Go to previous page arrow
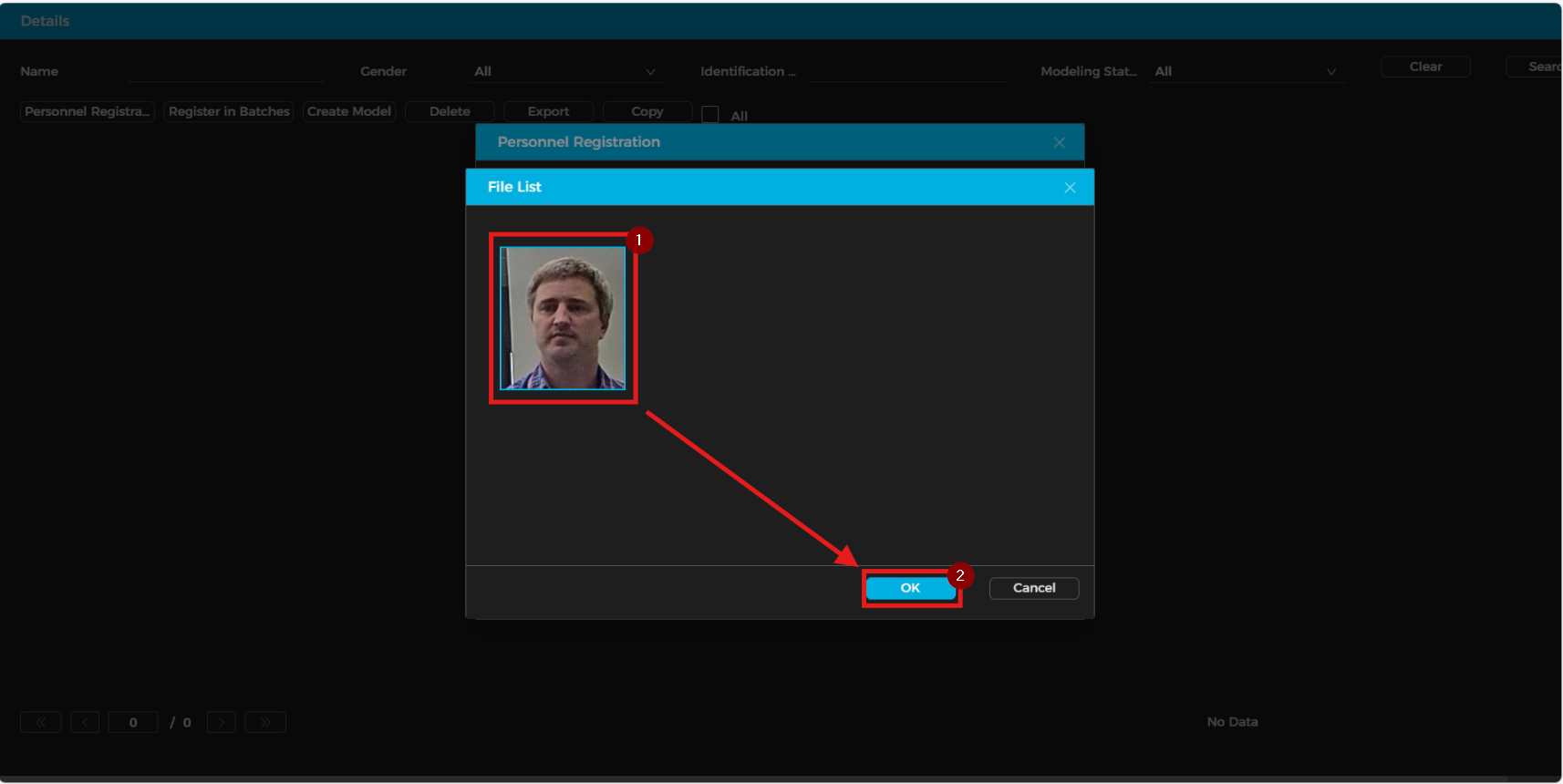 tap(85, 723)
